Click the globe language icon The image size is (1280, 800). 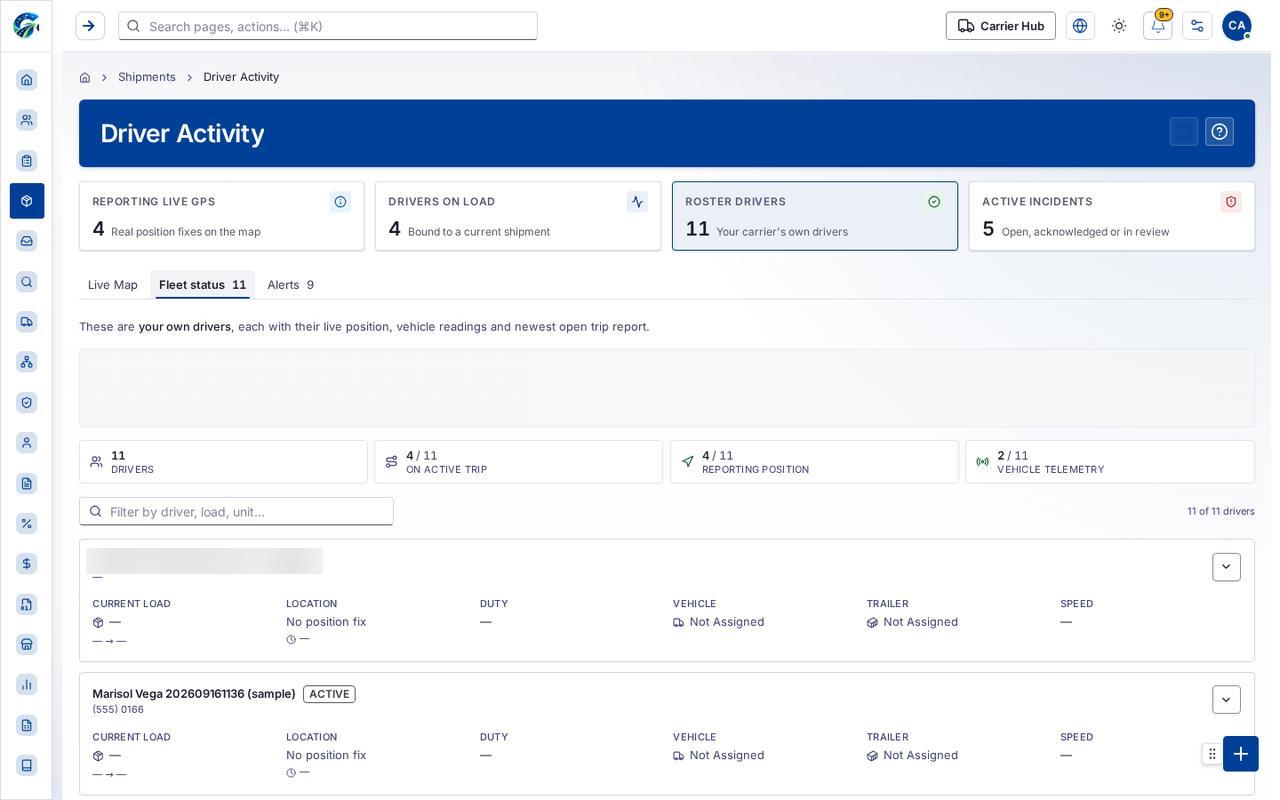[x=1080, y=26]
